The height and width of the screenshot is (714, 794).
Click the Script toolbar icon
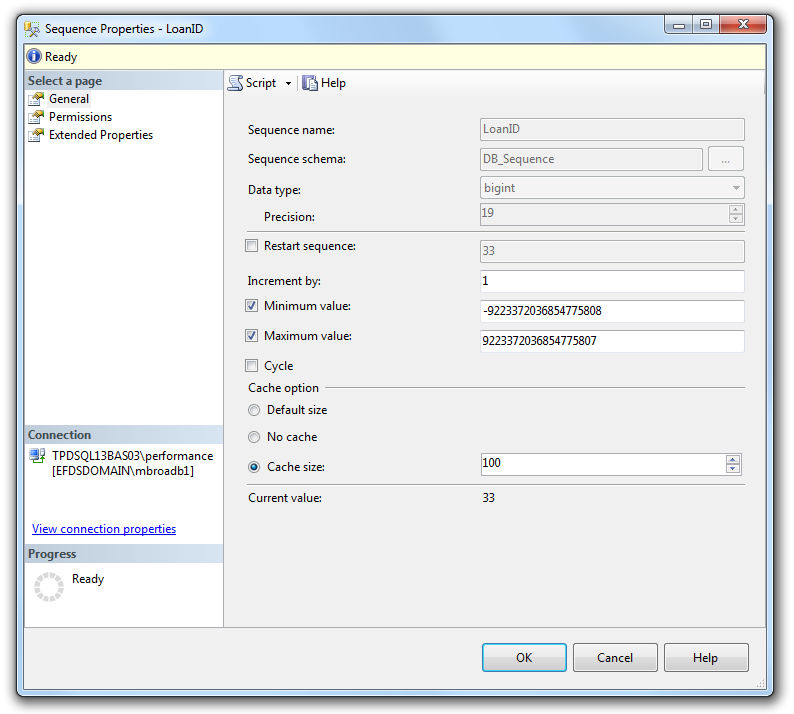click(235, 83)
